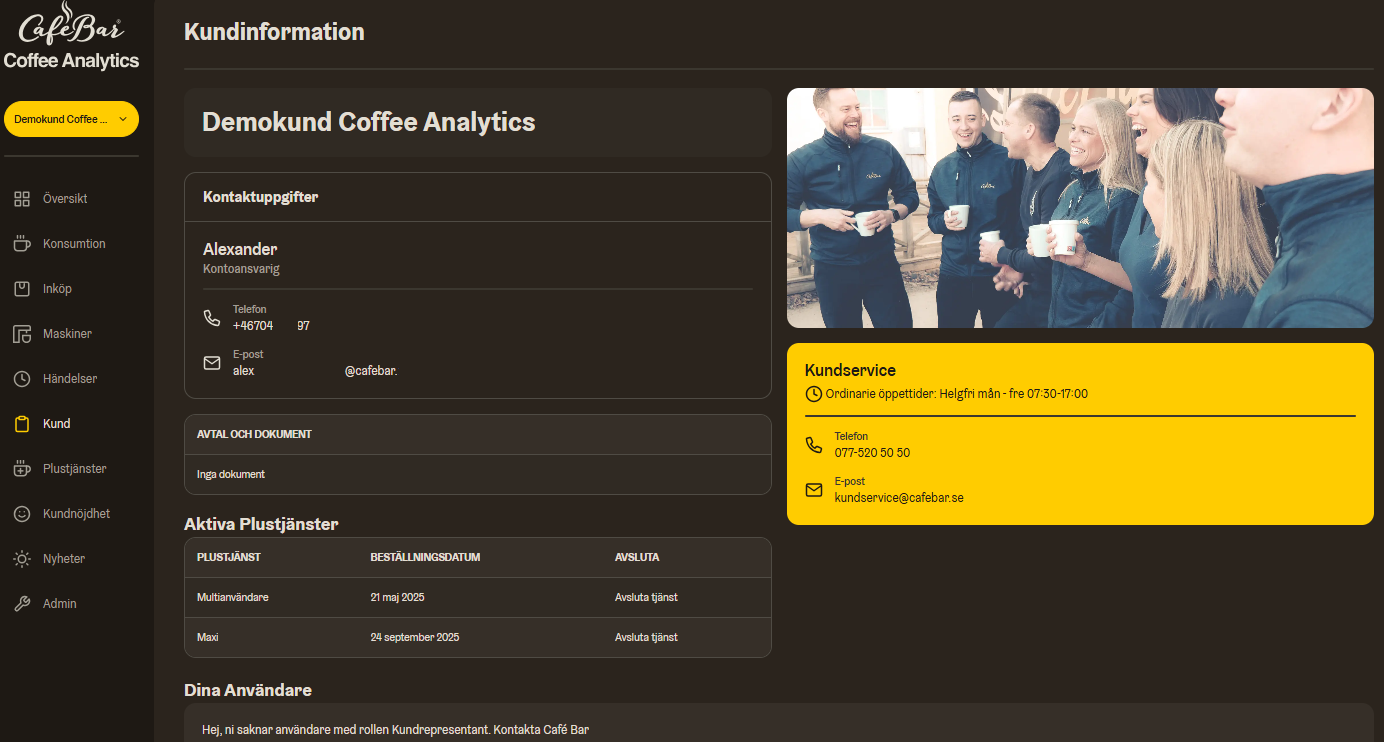Viewport: 1384px width, 742px height.
Task: Click the Konsumtion coffee cup icon
Action: (x=22, y=244)
